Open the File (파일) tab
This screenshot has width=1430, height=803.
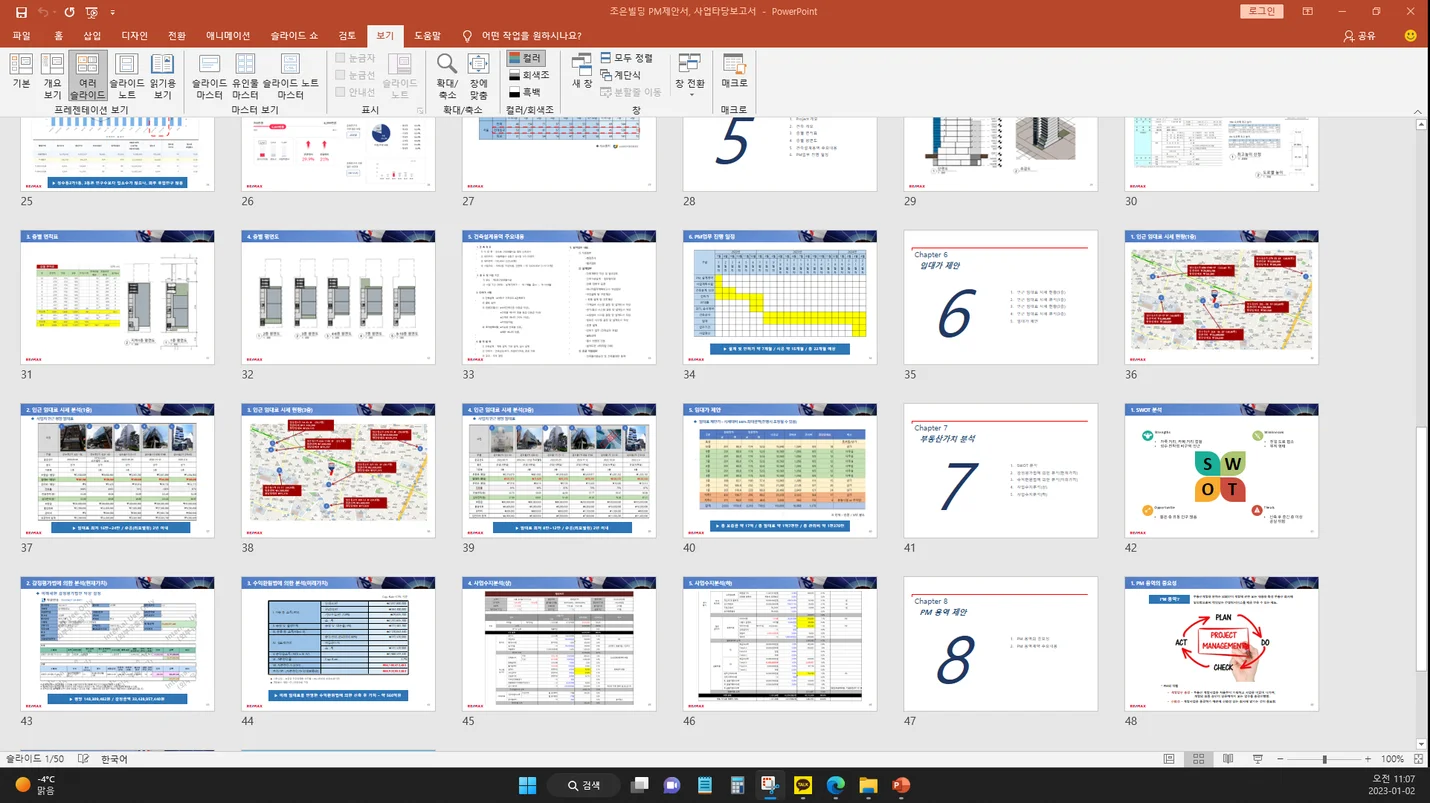coord(21,35)
